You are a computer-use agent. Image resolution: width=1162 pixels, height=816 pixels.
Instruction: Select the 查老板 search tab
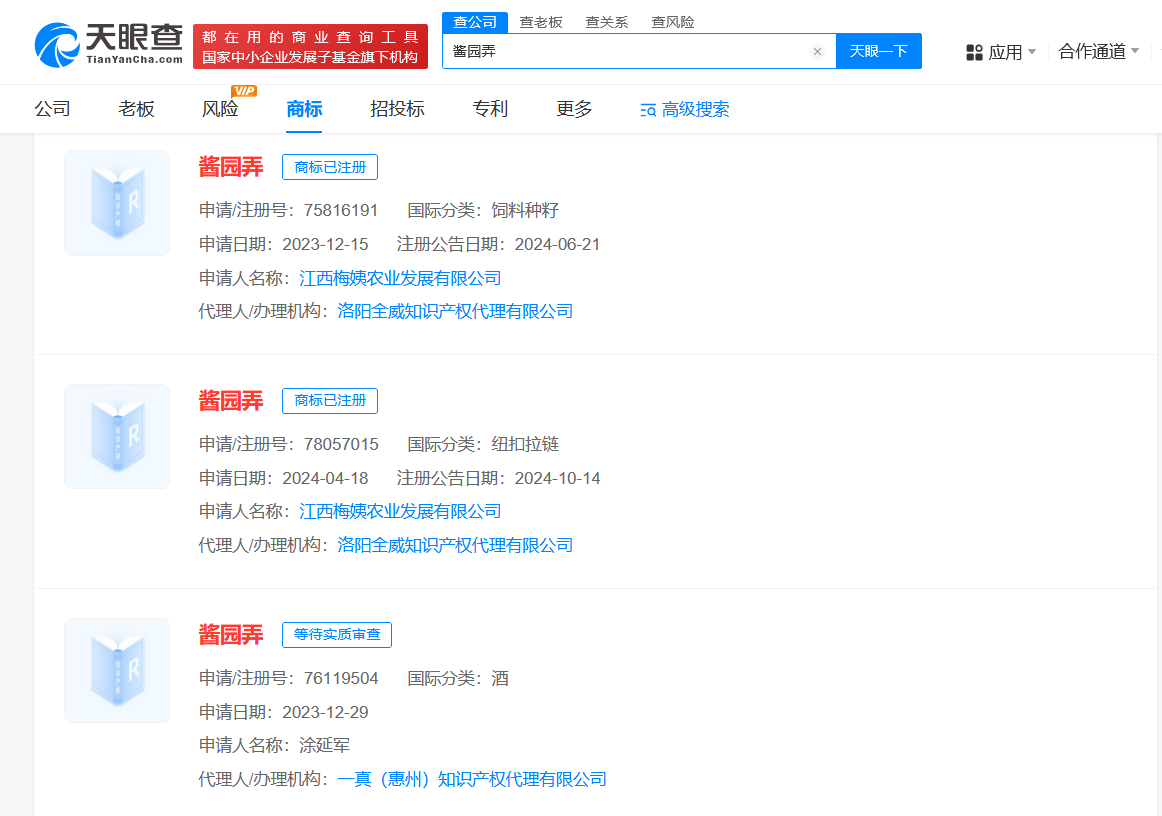[541, 22]
